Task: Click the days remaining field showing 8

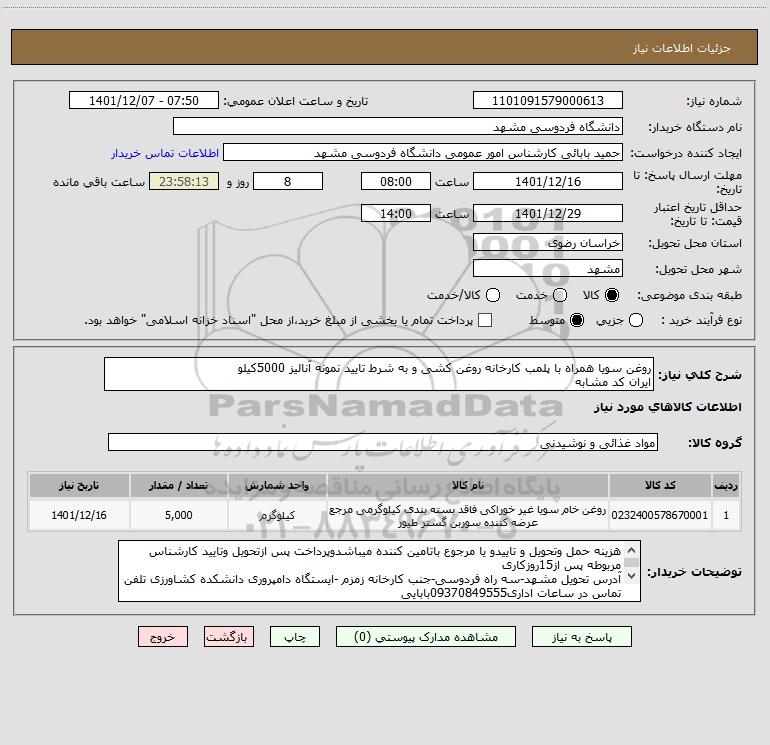Action: pos(288,181)
